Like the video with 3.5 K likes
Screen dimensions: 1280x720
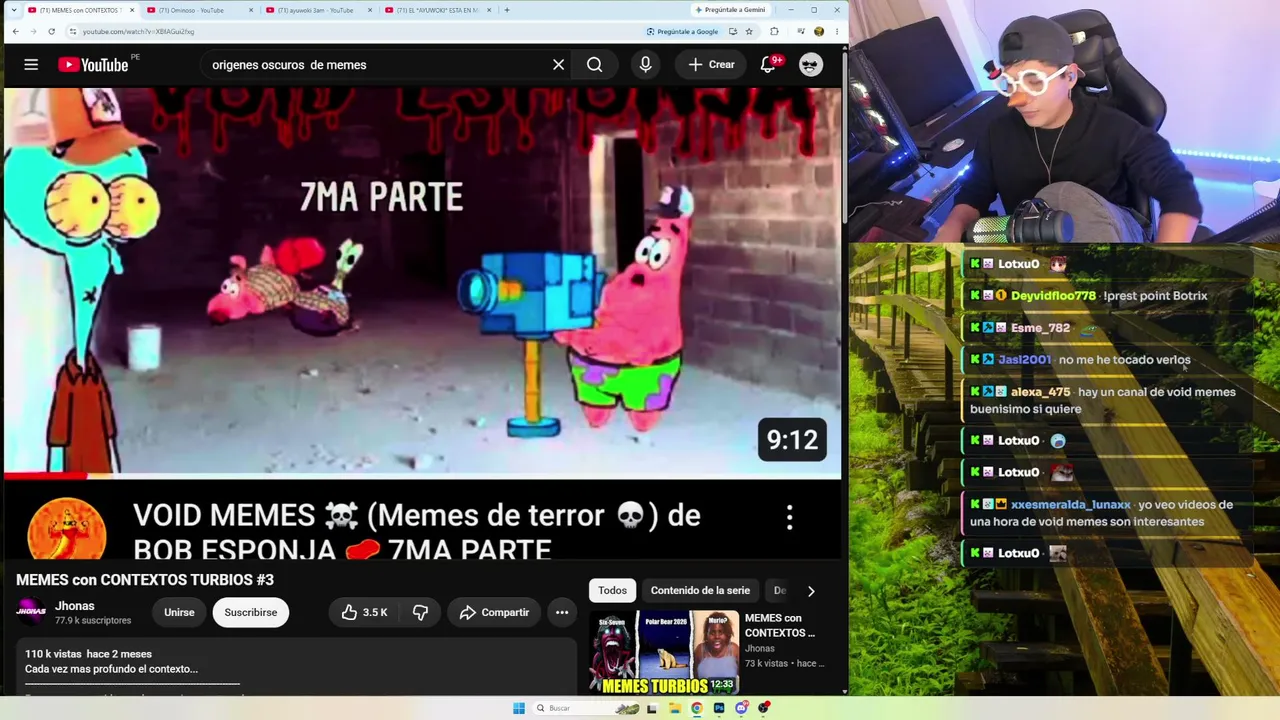point(364,612)
